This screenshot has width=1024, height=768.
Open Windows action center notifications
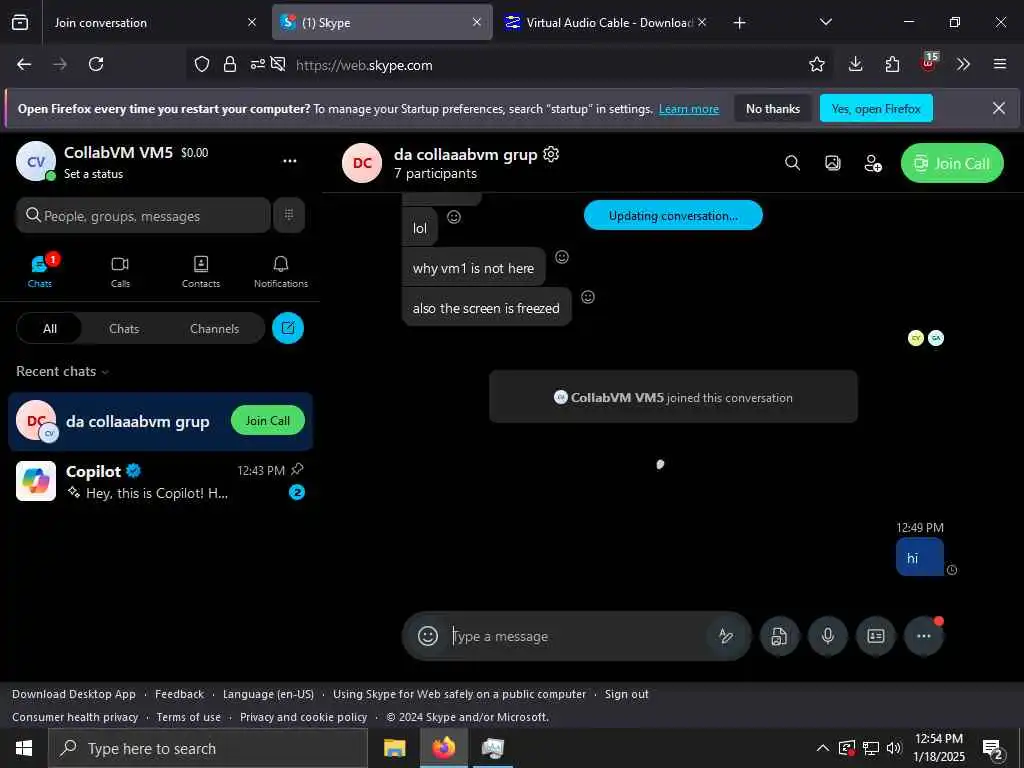click(x=993, y=749)
